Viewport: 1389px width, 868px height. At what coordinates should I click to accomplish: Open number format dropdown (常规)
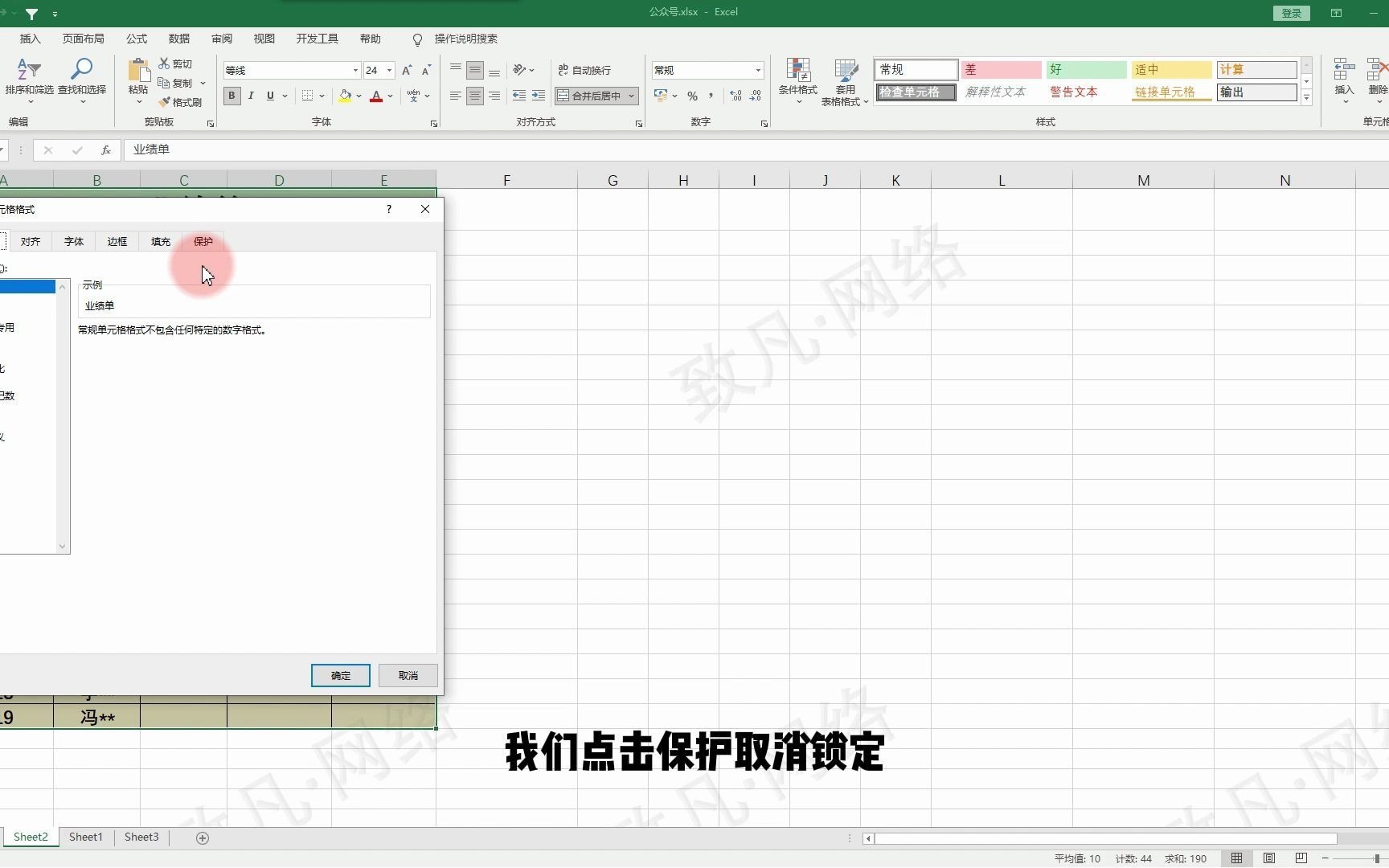(758, 70)
